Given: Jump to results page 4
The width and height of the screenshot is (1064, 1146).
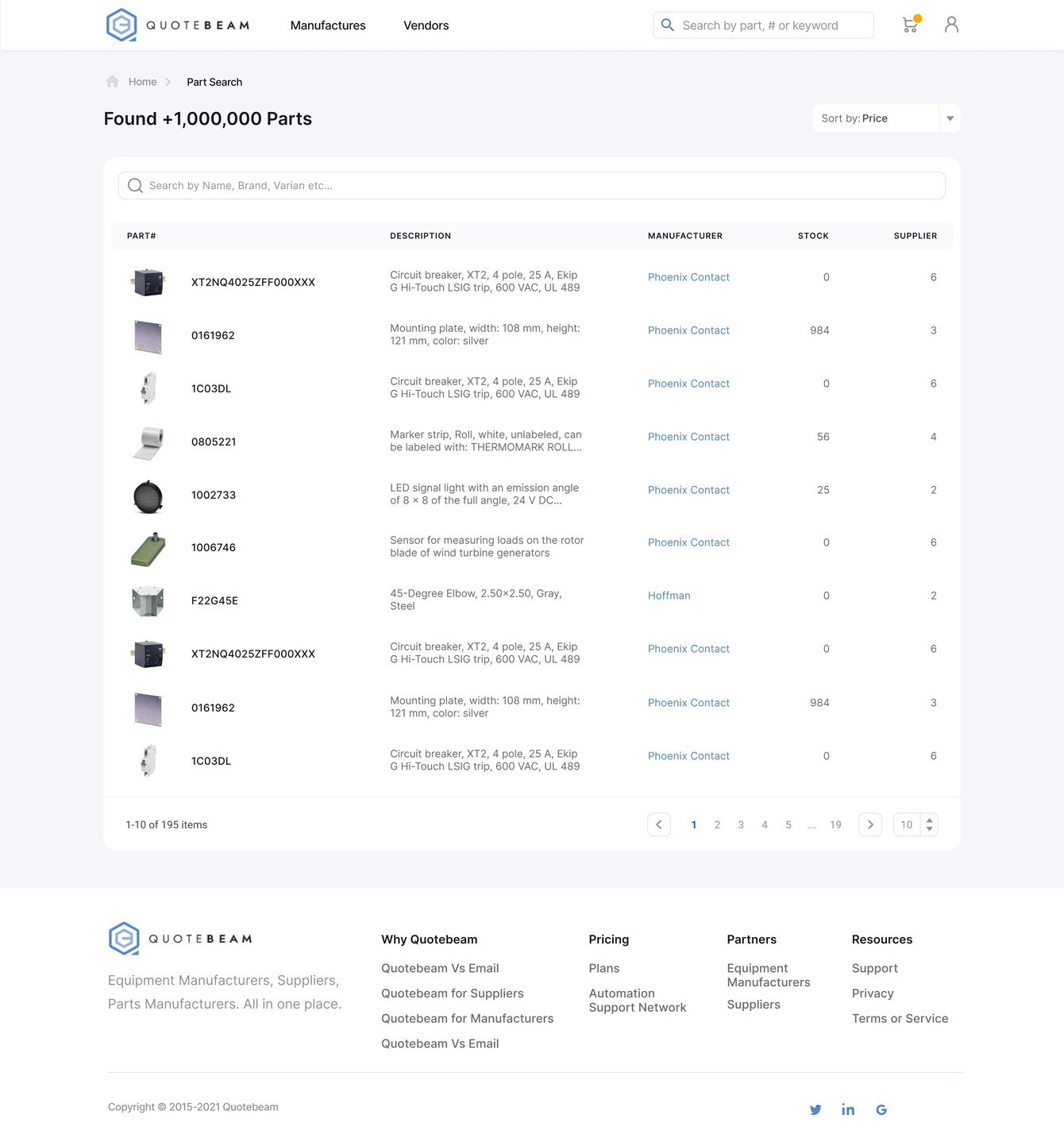Looking at the screenshot, I should point(765,824).
